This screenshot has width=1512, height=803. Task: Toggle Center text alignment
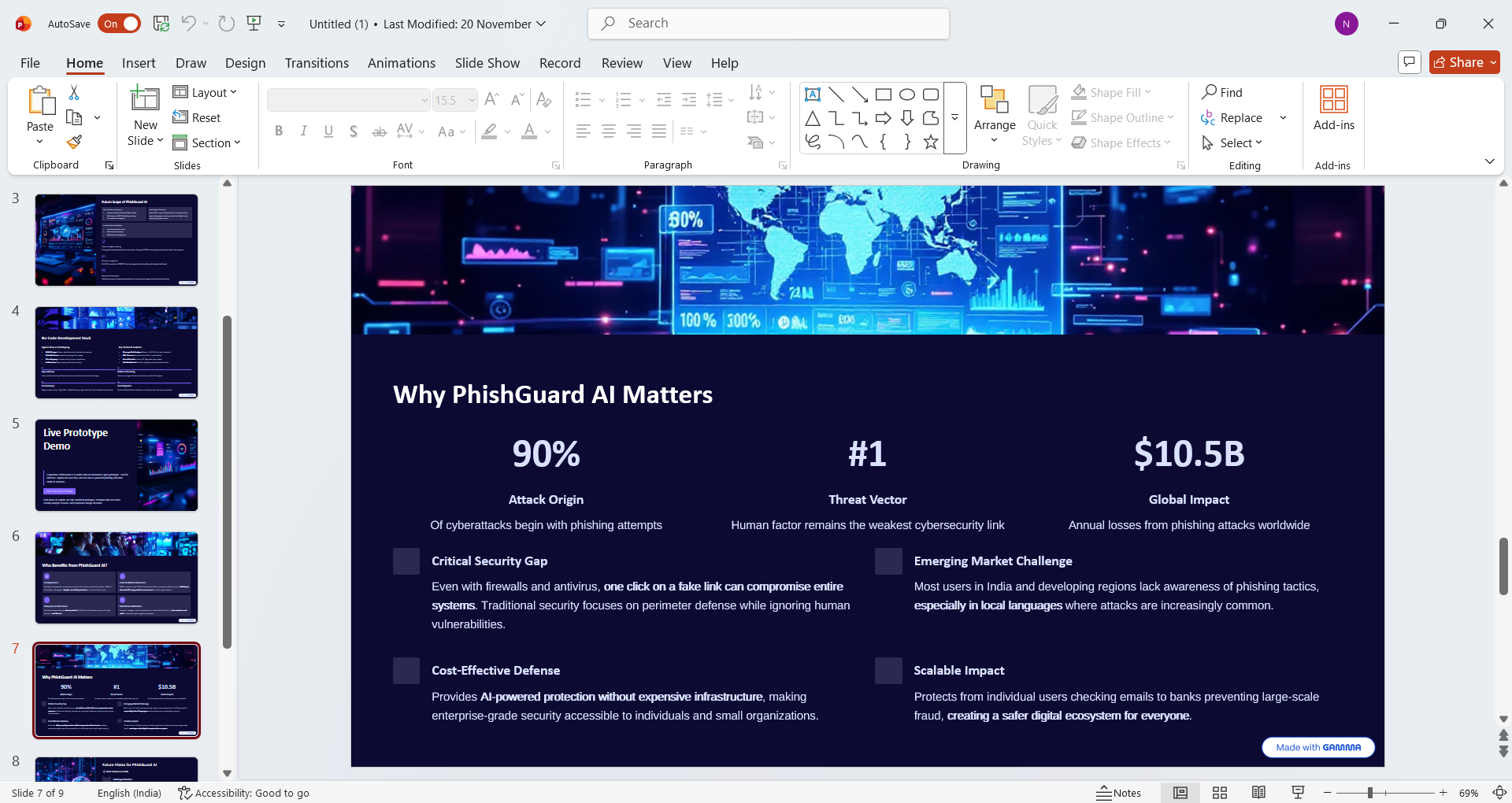(x=609, y=131)
